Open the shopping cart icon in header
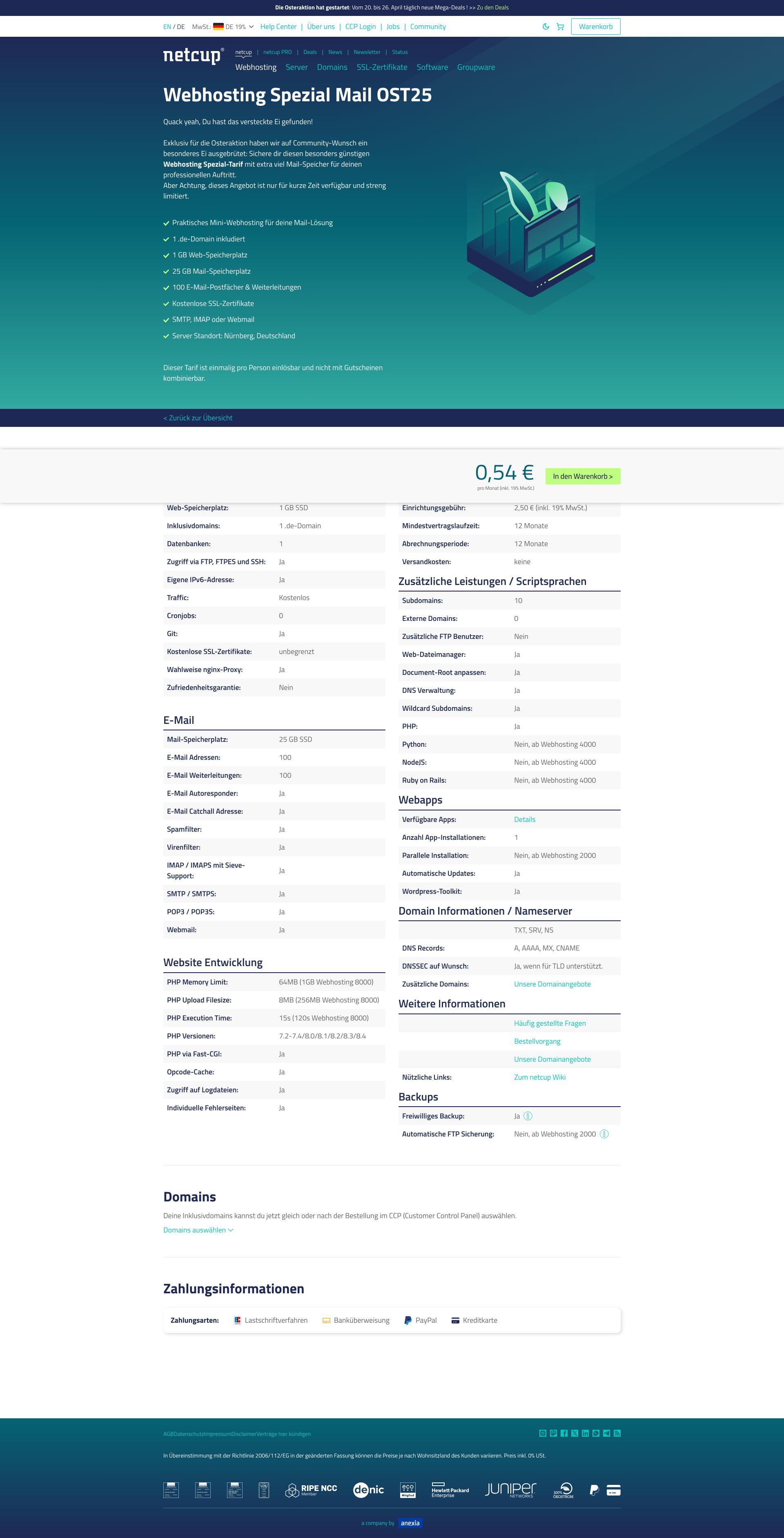 560,27
